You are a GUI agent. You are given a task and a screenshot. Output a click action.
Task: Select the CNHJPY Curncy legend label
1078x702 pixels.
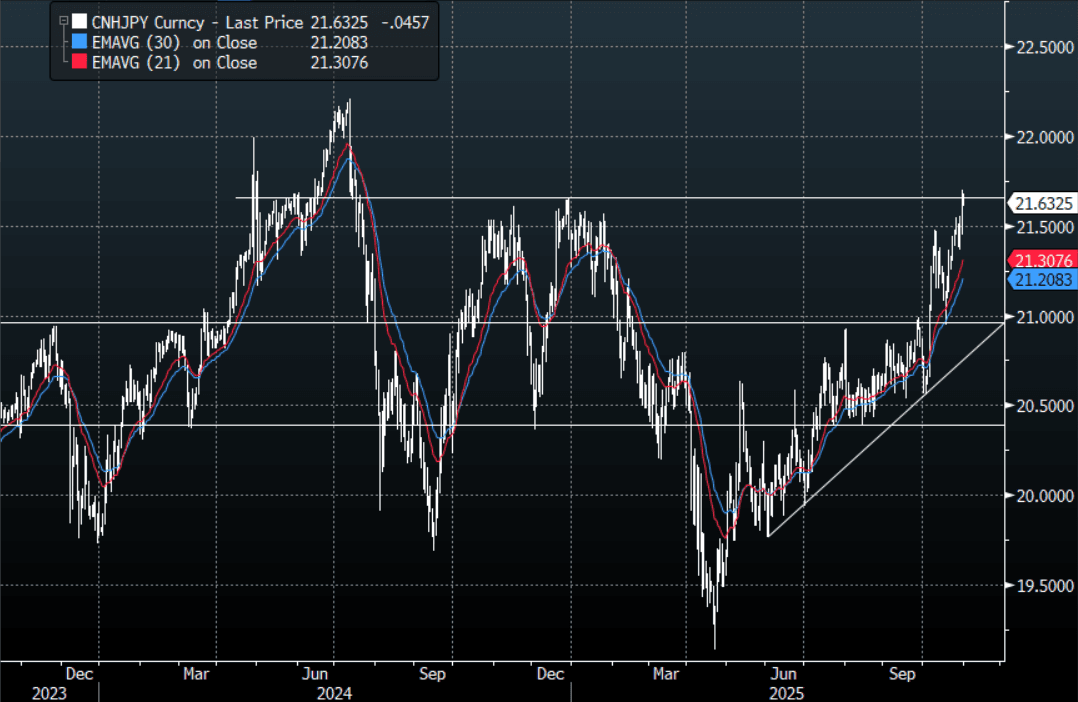pyautogui.click(x=150, y=21)
